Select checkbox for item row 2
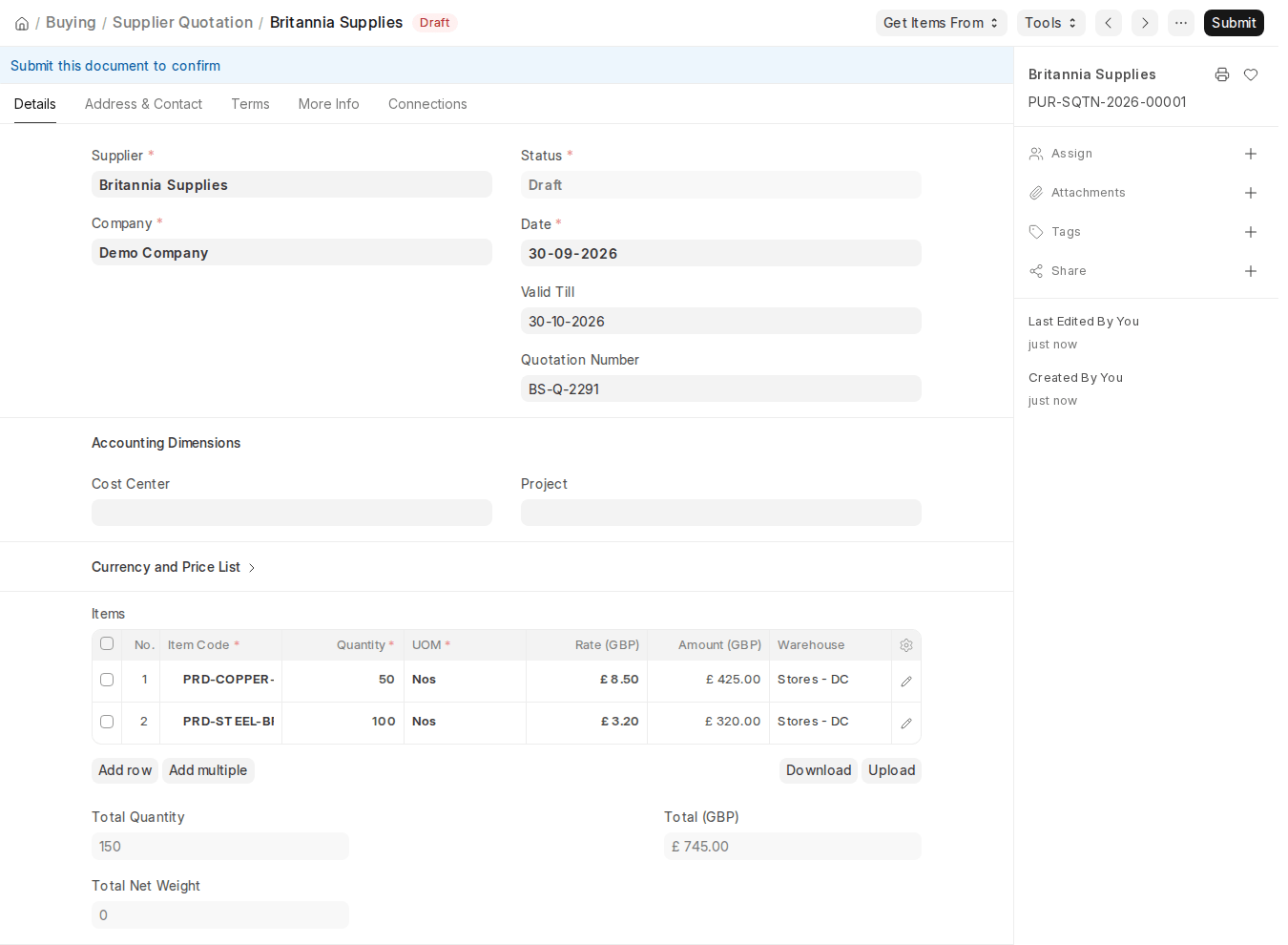Viewport: 1288px width, 945px height. pos(107,722)
